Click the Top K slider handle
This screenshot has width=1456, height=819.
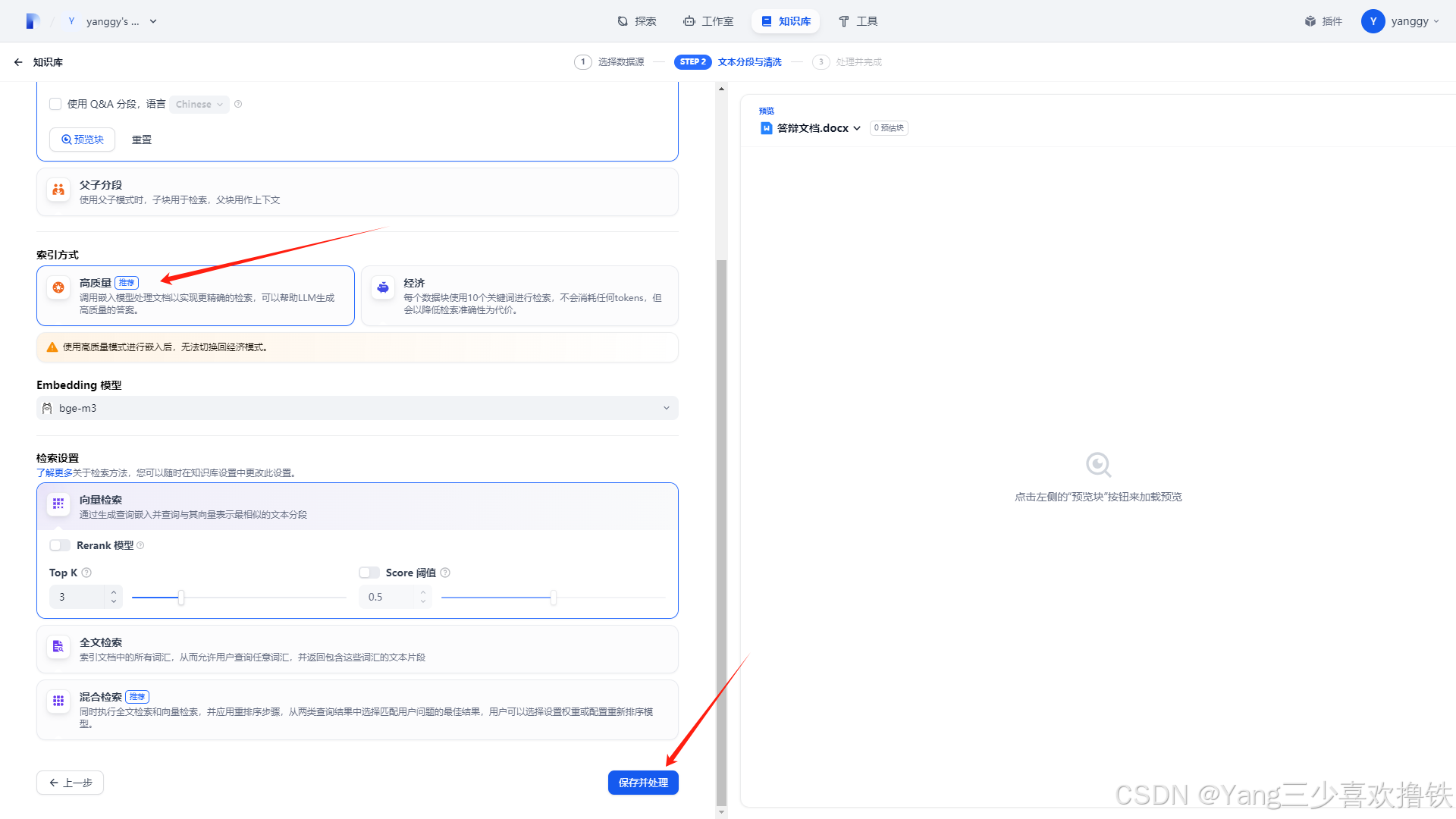[x=181, y=598]
